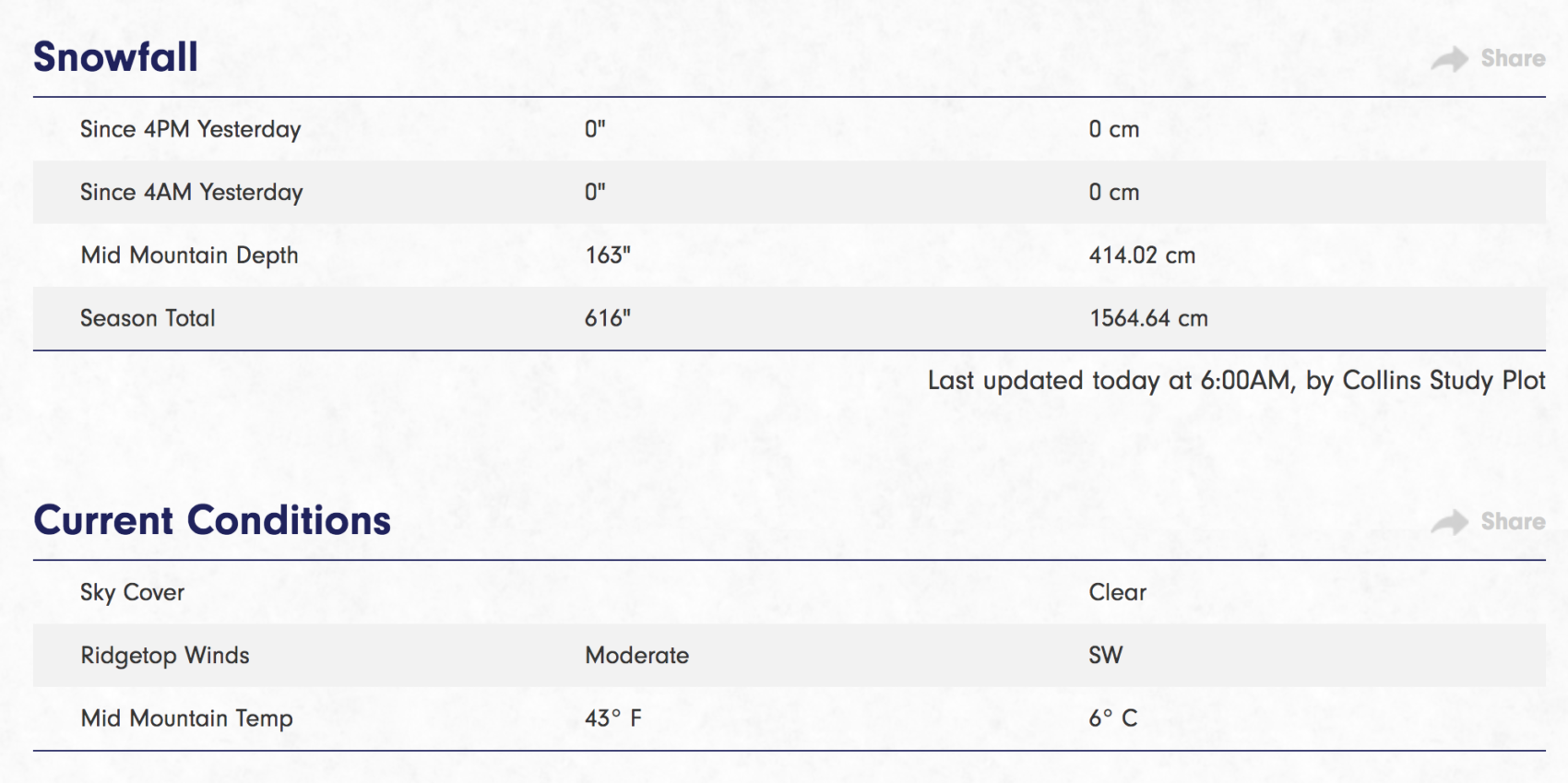Click the Season Total row label

tap(148, 318)
